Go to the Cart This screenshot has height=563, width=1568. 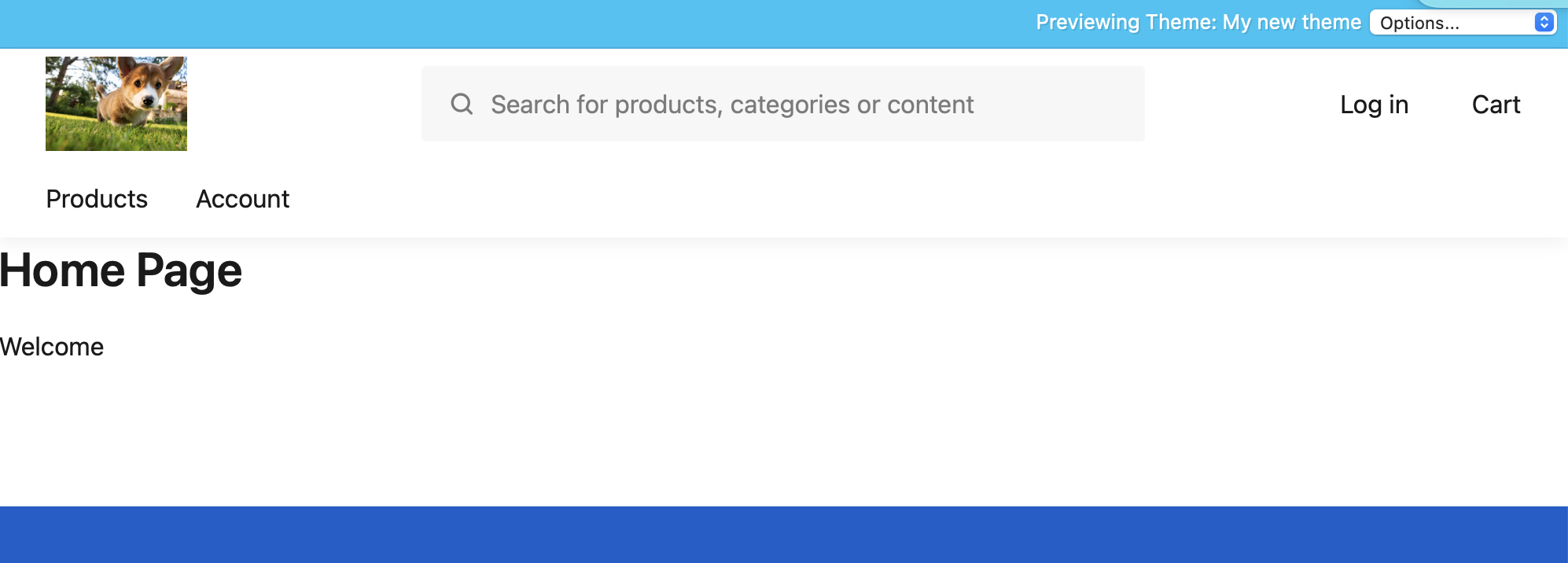(1496, 105)
